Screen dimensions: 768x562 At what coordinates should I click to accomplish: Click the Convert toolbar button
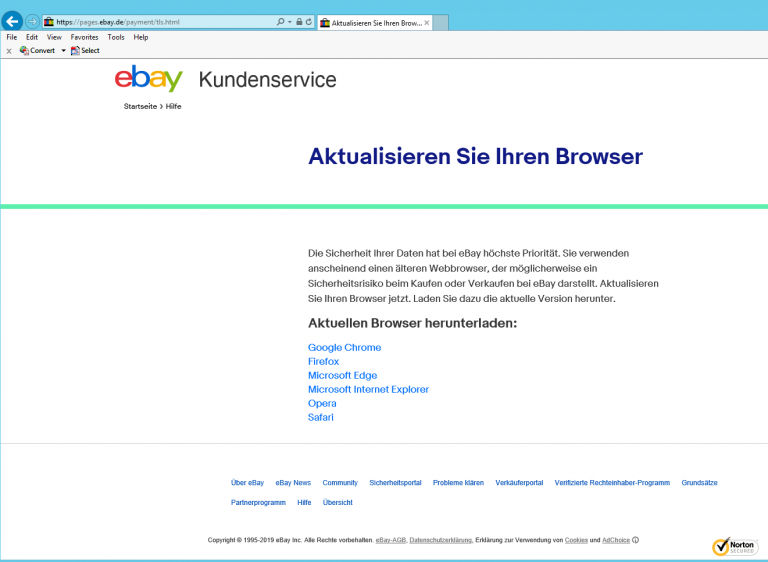[37, 50]
